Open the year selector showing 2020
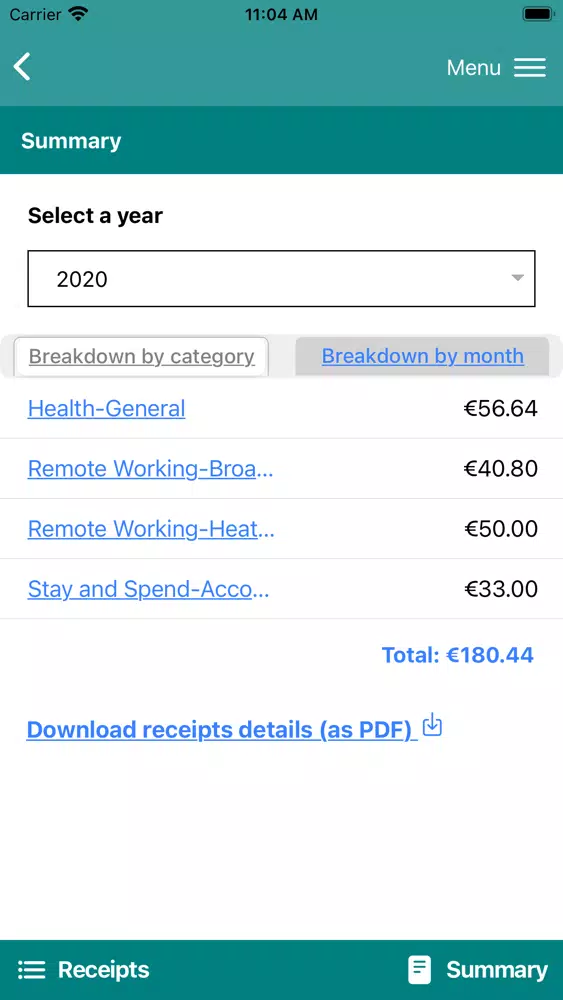The height and width of the screenshot is (1000, 563). [x=281, y=279]
